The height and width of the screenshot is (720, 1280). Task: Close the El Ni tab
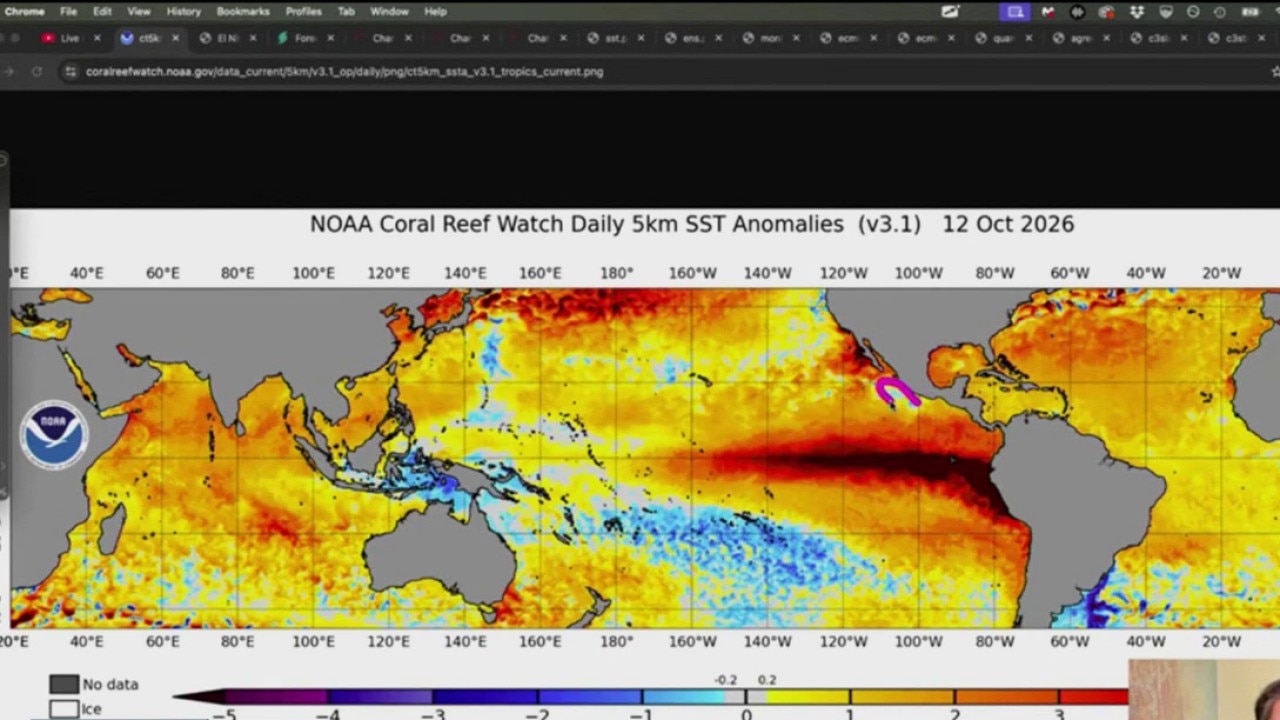(x=253, y=38)
